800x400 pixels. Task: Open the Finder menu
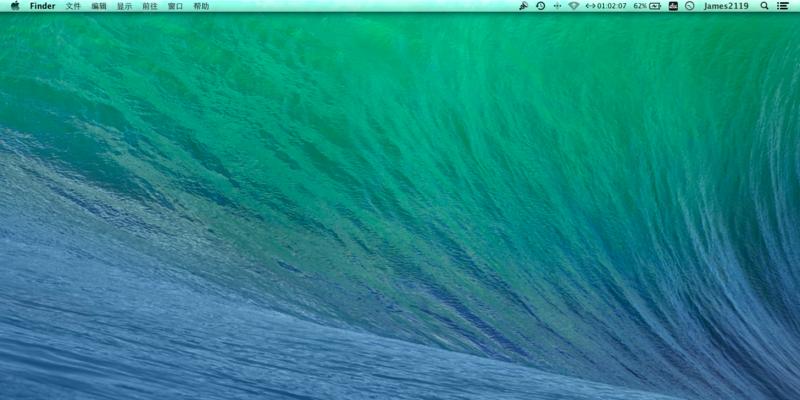(42, 6)
